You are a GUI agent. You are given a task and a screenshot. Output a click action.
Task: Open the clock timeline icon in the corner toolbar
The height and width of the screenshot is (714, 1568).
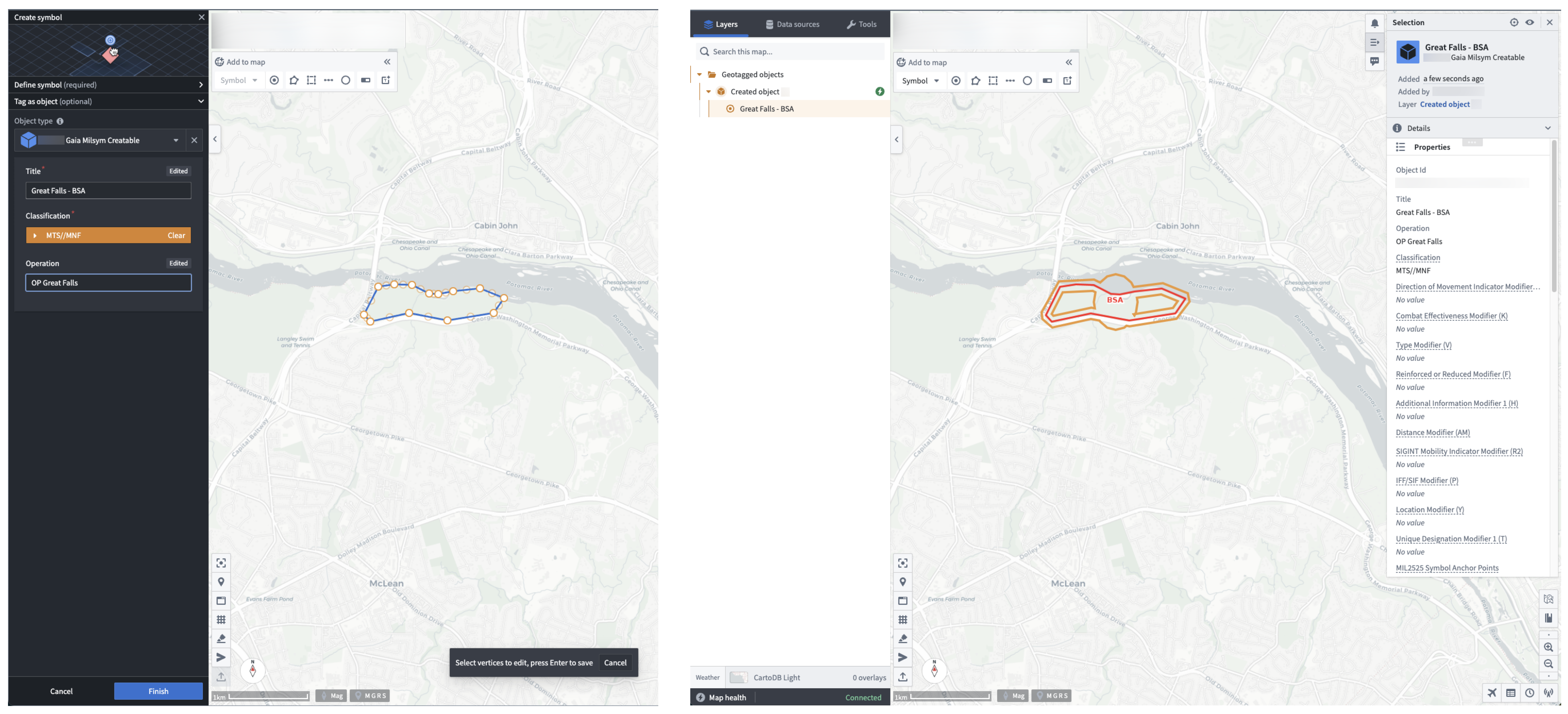1529,693
